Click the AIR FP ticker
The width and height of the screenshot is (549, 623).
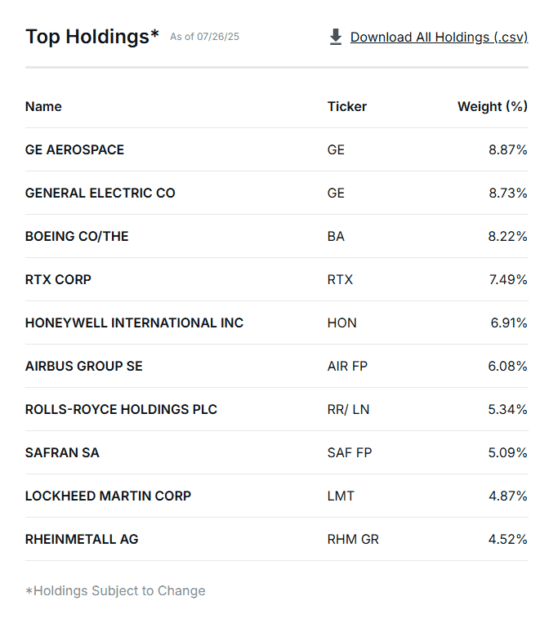point(348,366)
